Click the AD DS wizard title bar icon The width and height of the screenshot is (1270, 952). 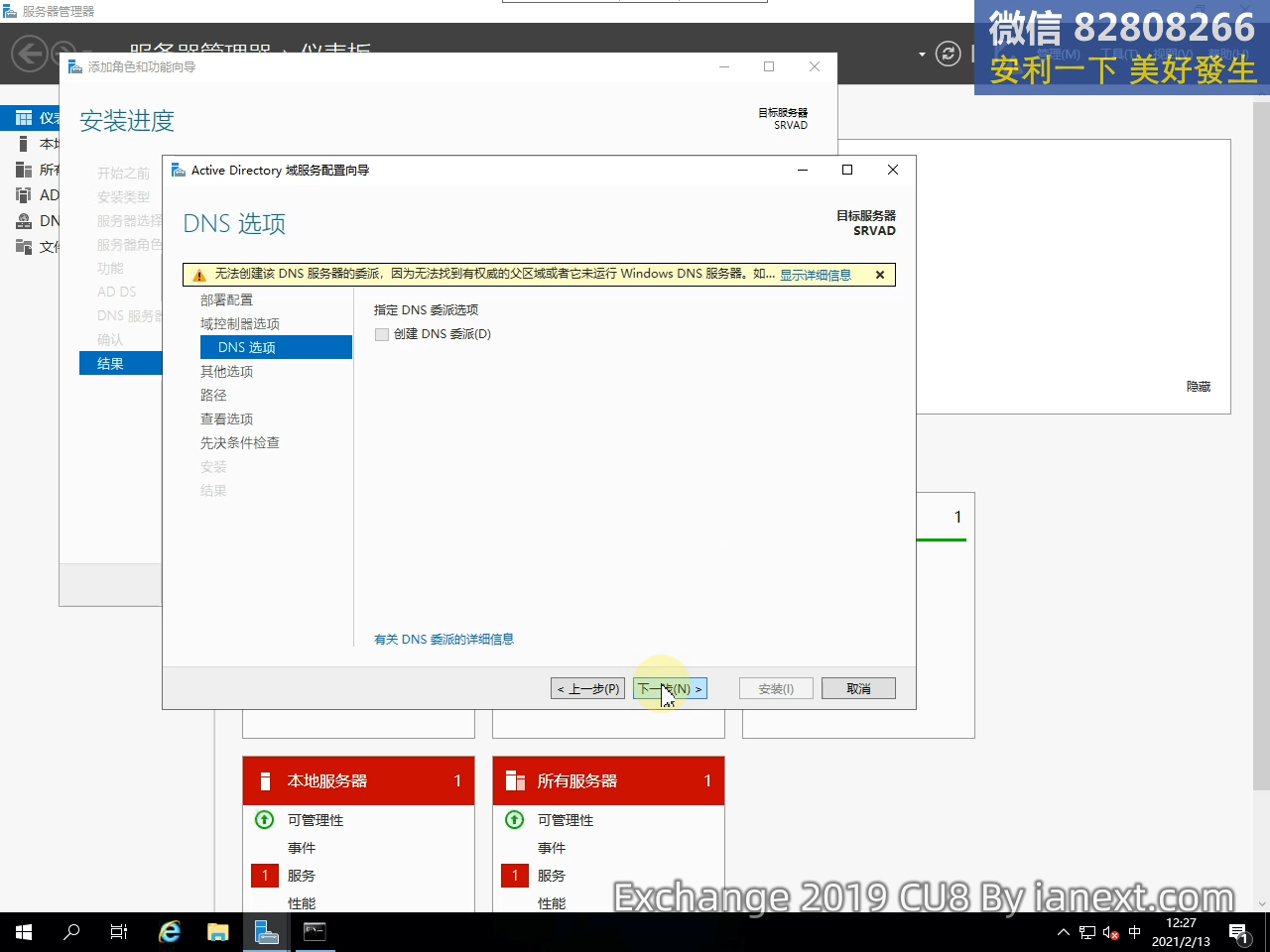point(179,170)
